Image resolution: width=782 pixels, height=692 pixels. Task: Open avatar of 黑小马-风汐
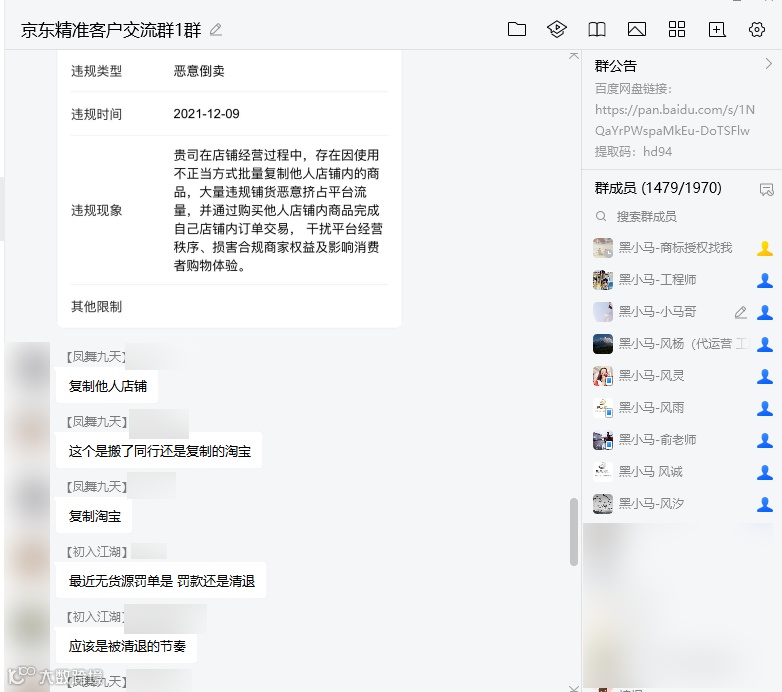click(602, 504)
